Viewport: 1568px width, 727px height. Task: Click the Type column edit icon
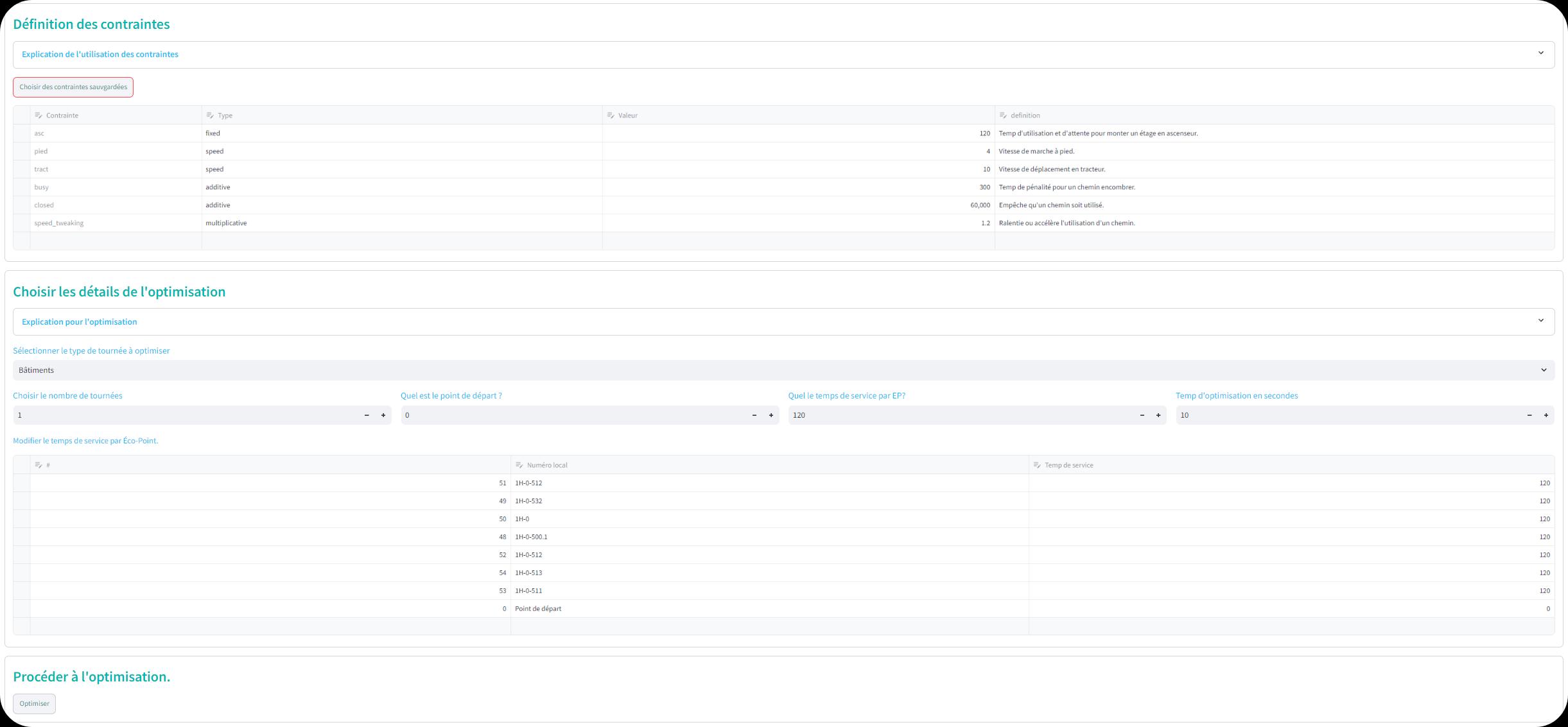[210, 115]
